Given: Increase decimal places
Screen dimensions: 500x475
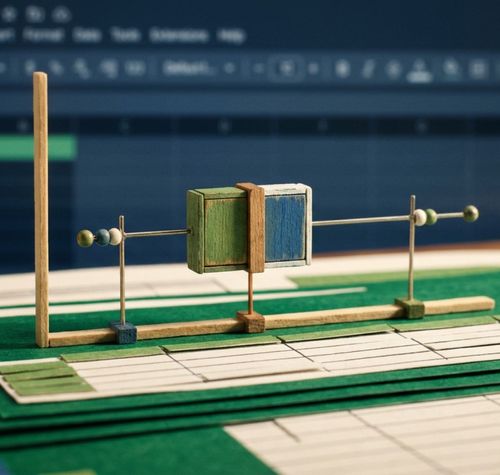Looking at the screenshot, I should click(109, 68).
